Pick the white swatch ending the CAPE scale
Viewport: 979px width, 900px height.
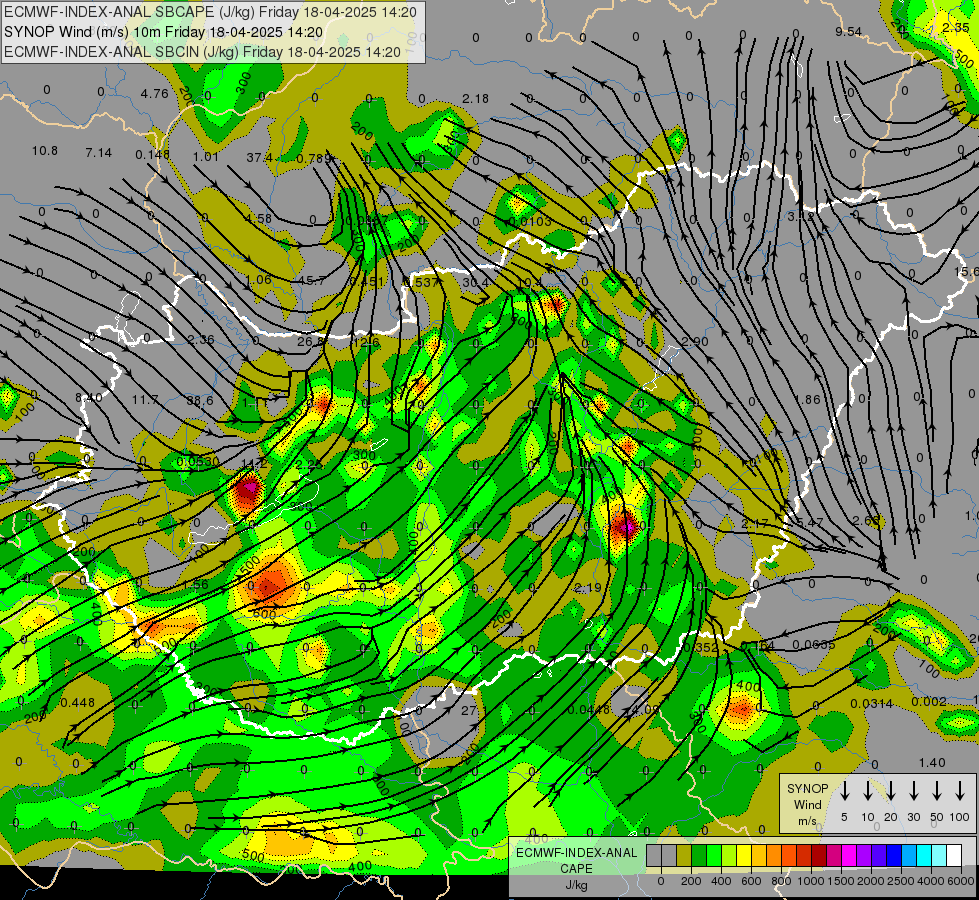tap(953, 856)
